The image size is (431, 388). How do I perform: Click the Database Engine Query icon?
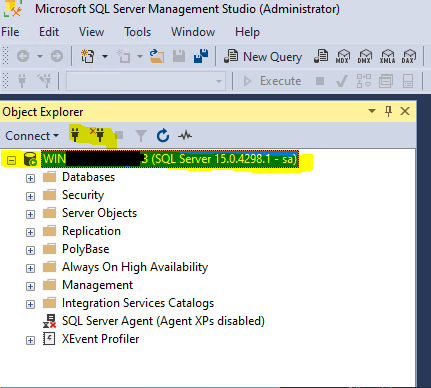[321, 56]
